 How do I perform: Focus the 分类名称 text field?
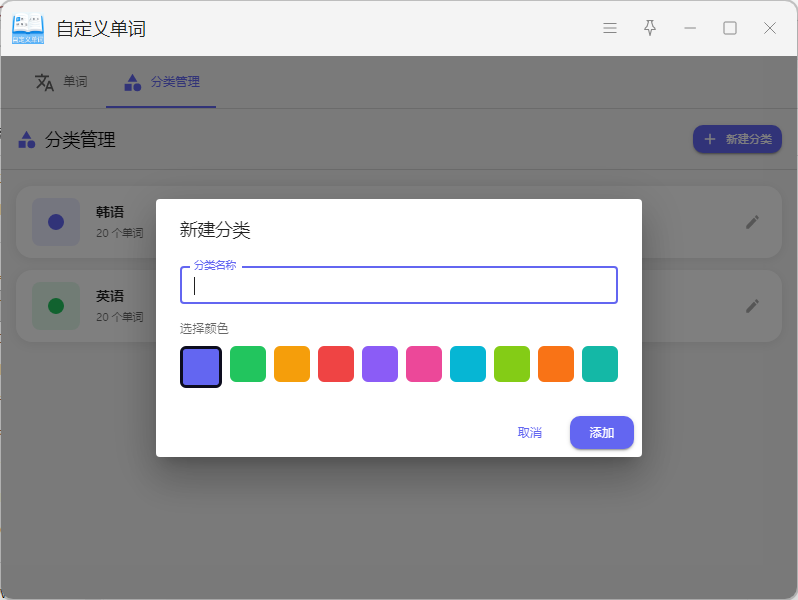click(x=399, y=286)
